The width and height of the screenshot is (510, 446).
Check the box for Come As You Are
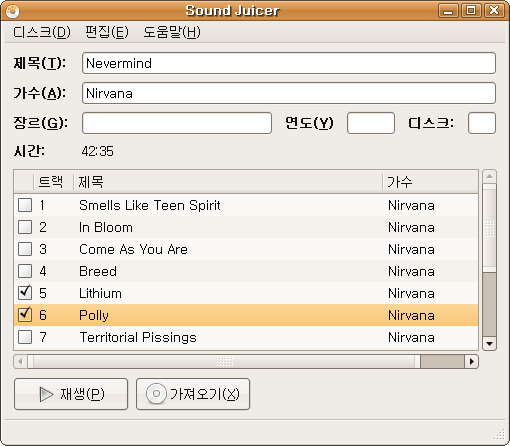[25, 249]
